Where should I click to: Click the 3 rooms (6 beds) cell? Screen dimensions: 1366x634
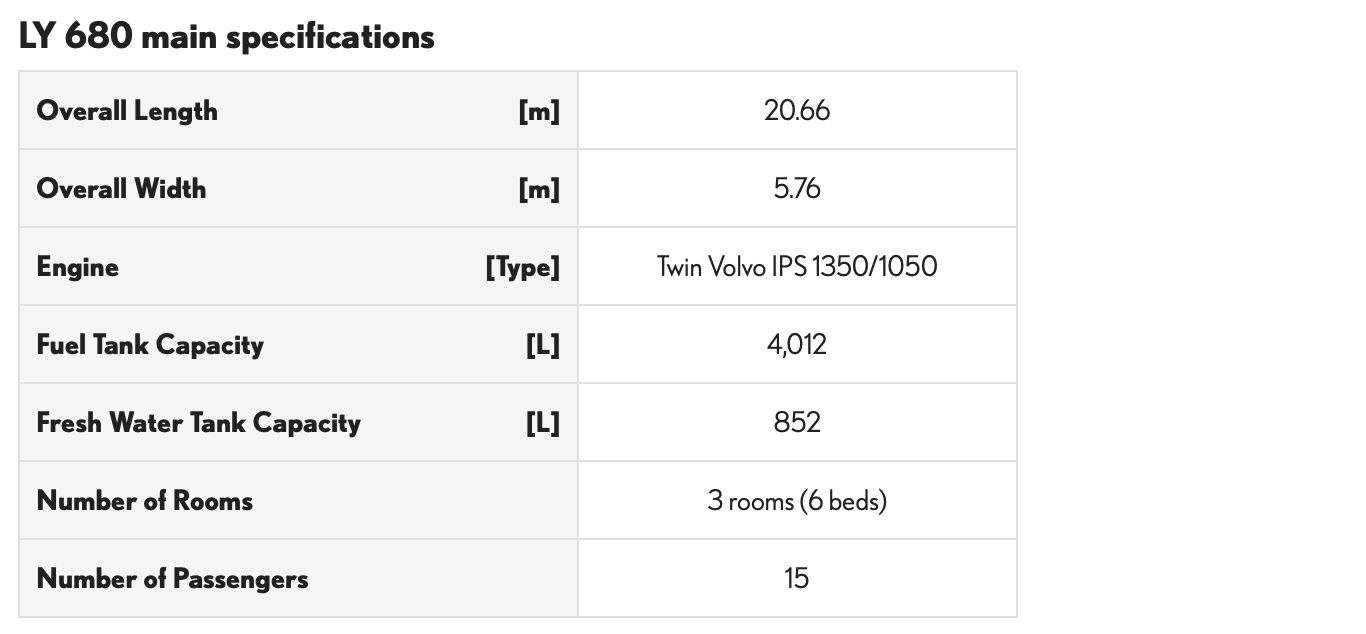[x=797, y=500]
